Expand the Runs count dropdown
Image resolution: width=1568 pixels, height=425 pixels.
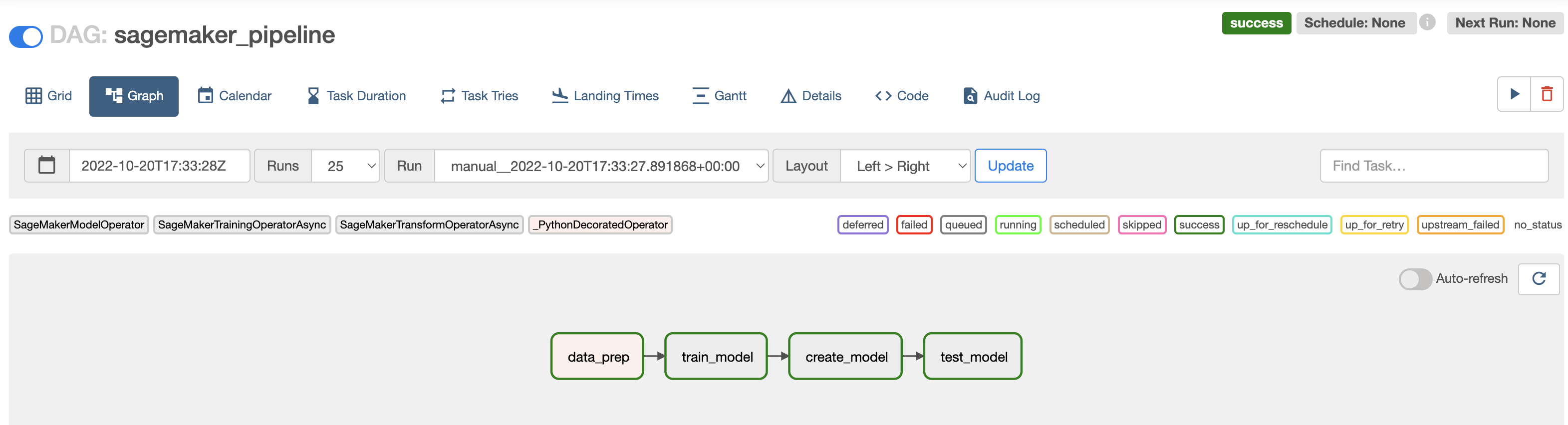[x=345, y=166]
